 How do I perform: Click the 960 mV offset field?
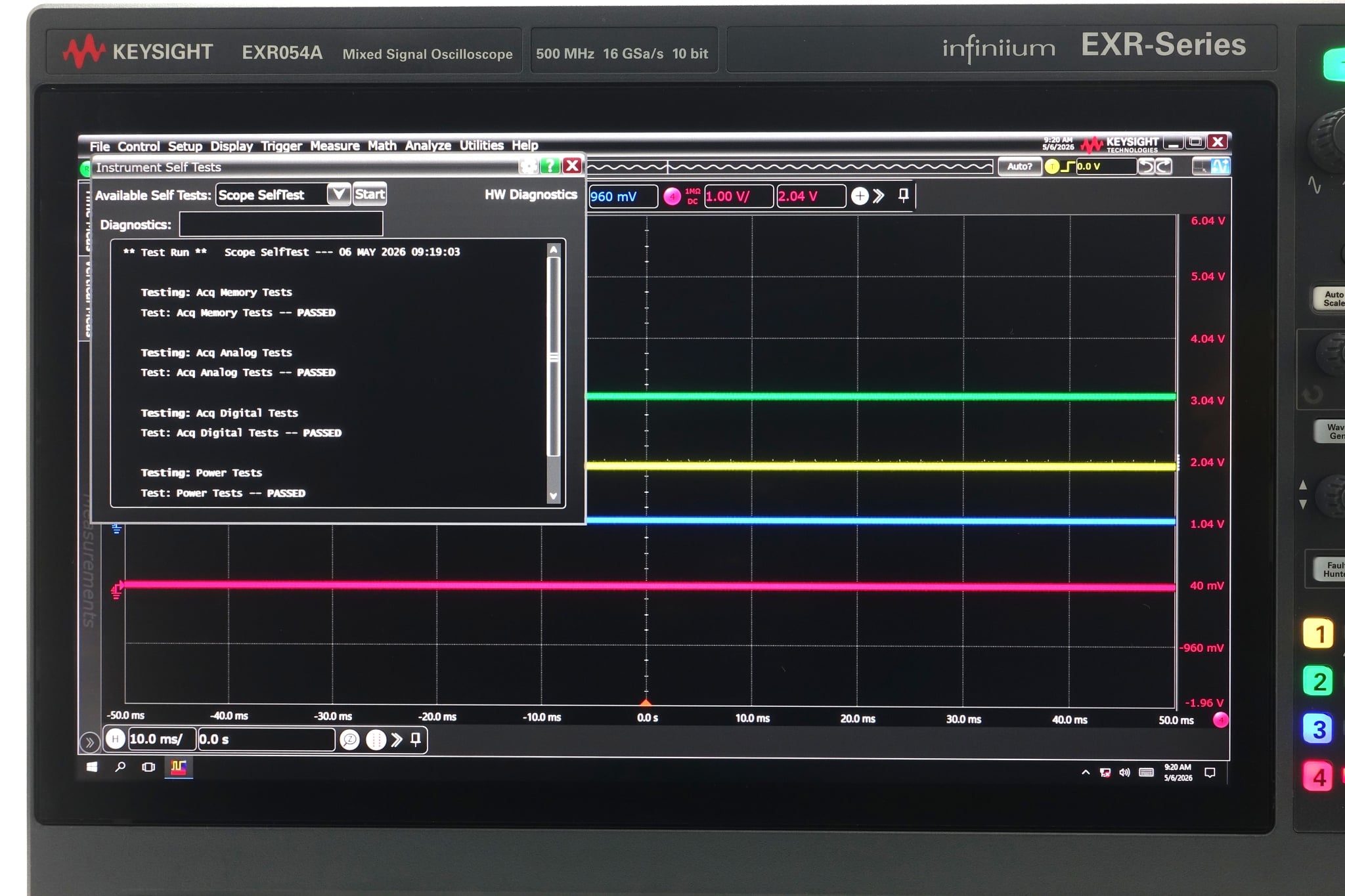pyautogui.click(x=623, y=196)
